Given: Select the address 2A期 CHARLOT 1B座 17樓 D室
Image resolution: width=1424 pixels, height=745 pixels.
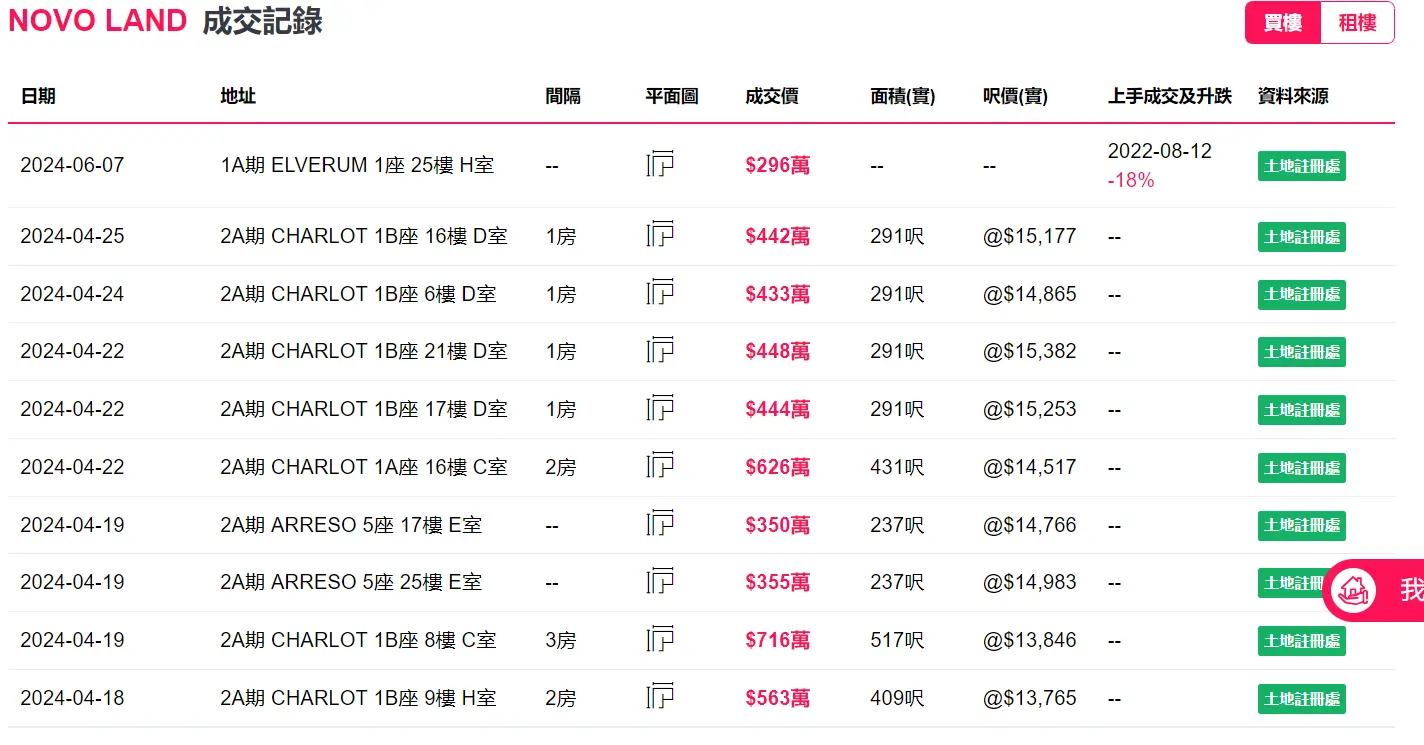Looking at the screenshot, I should click(x=364, y=409).
